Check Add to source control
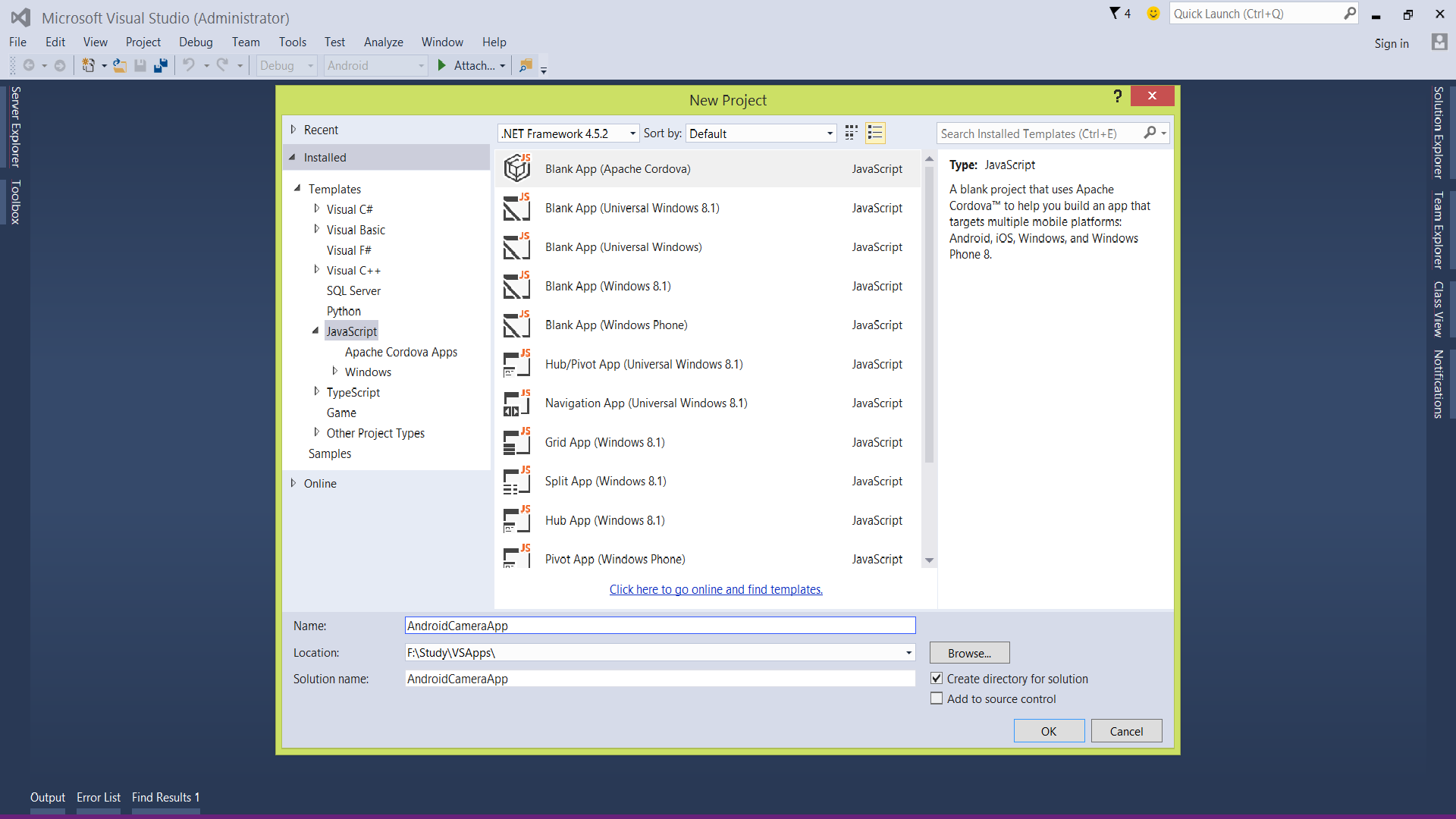Screen dimensions: 1456x819 click(x=937, y=698)
